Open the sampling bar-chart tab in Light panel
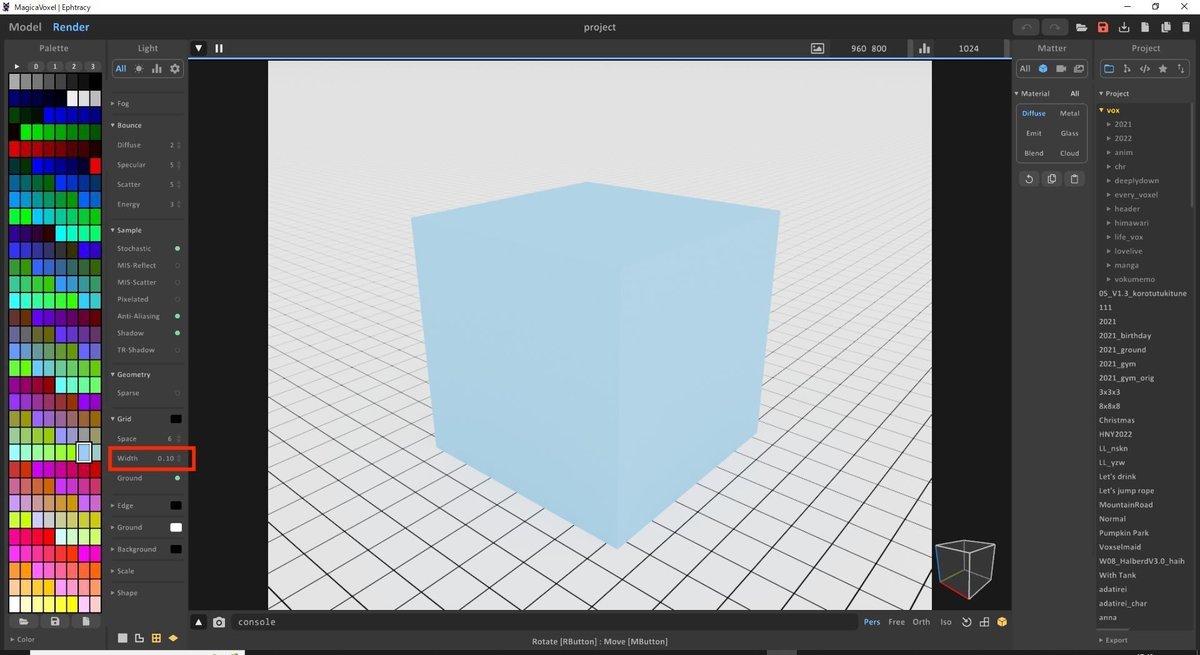 coord(157,69)
